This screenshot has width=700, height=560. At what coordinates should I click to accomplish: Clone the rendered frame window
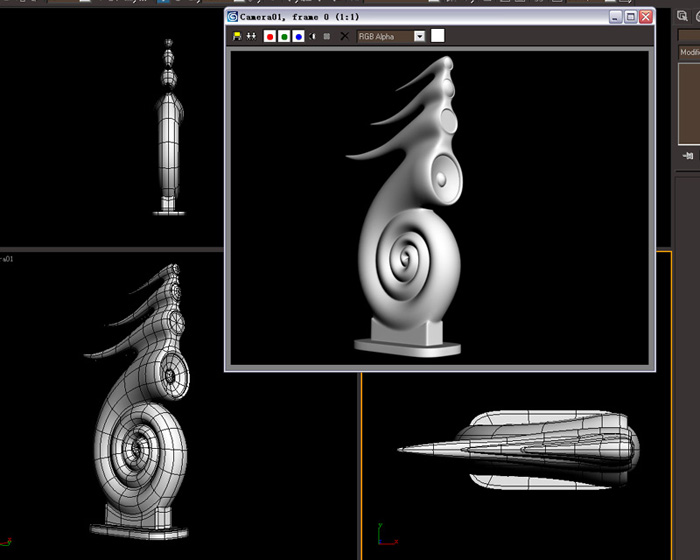tap(251, 36)
